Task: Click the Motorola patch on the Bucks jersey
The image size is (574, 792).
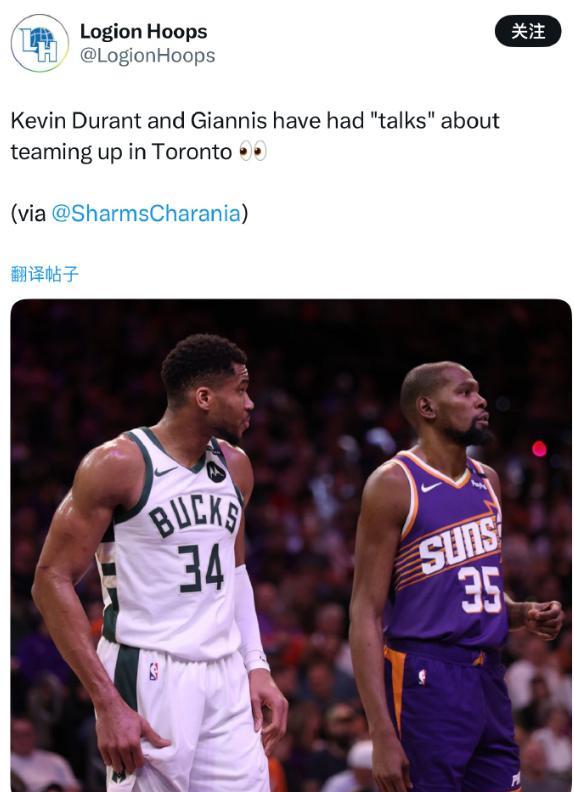Action: [216, 472]
